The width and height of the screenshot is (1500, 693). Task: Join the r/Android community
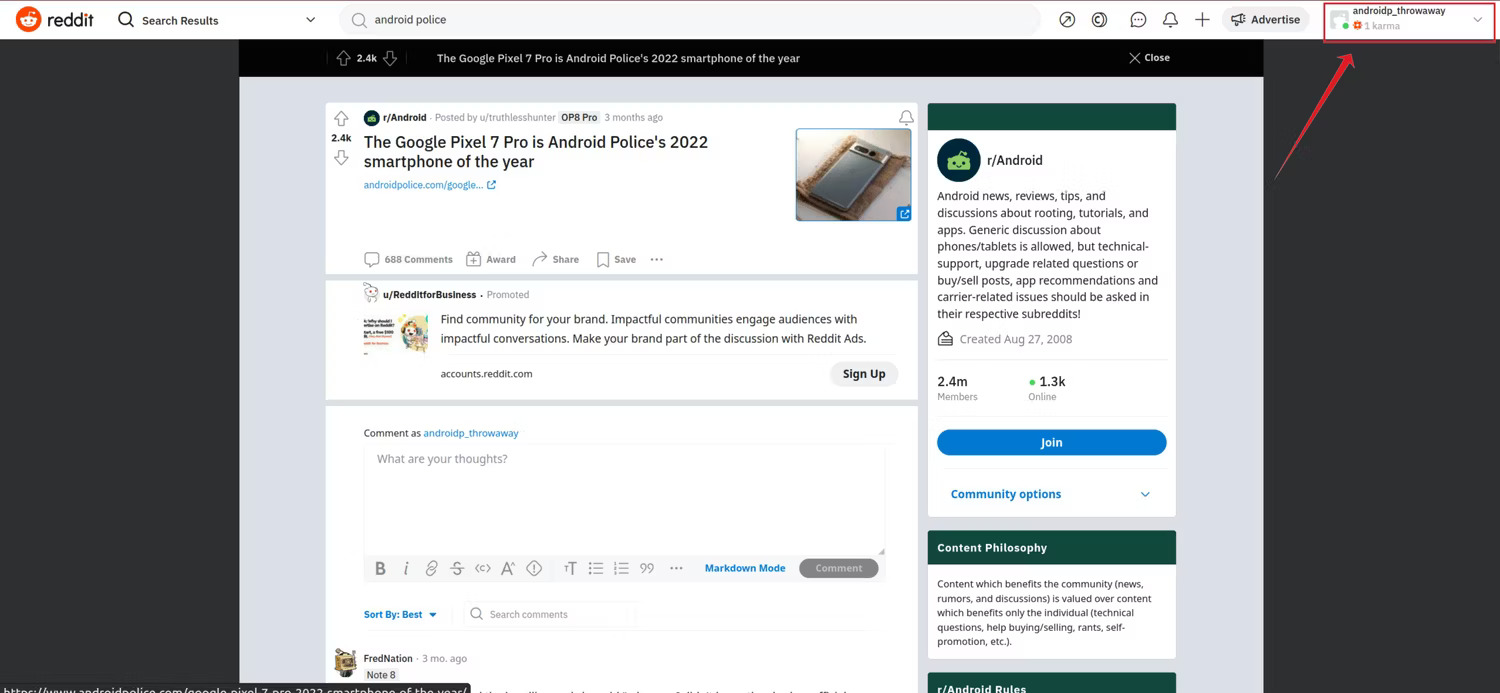[1051, 442]
